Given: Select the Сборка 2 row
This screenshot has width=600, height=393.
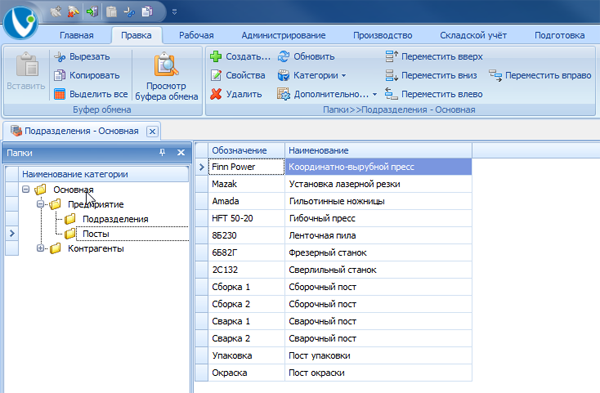Looking at the screenshot, I should [x=334, y=304].
